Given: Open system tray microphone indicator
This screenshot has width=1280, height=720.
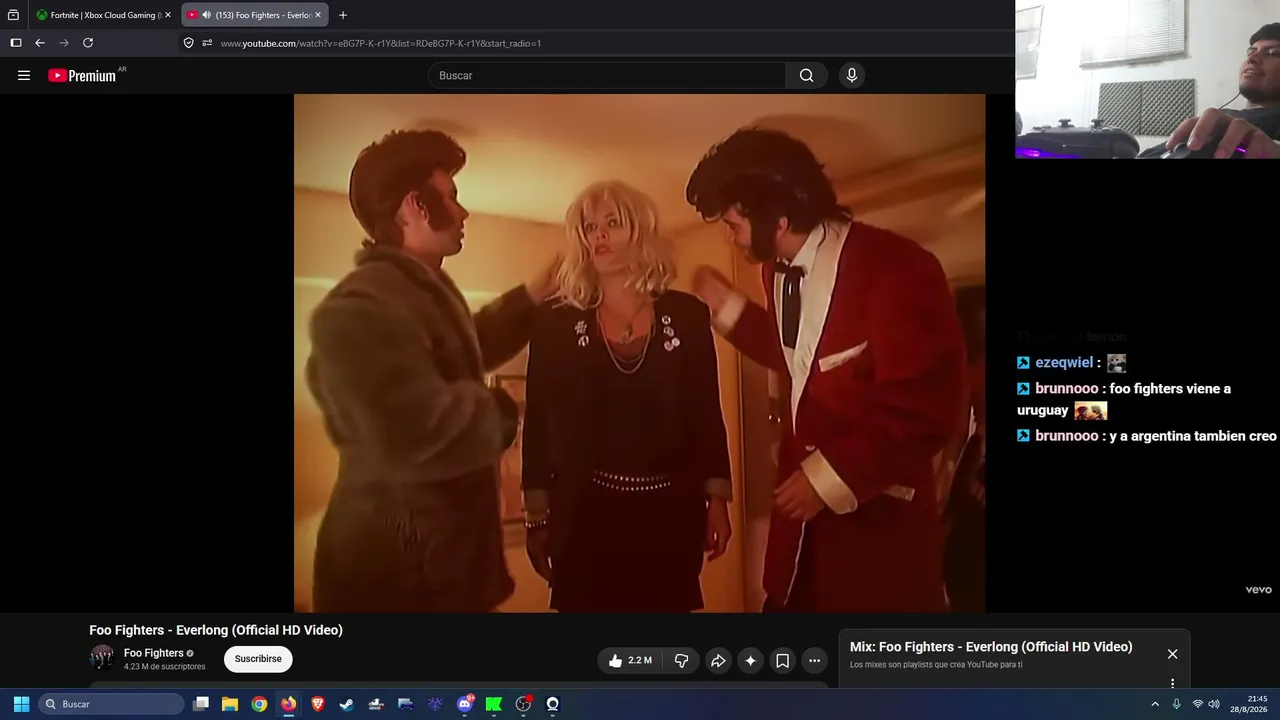Looking at the screenshot, I should [x=1176, y=704].
